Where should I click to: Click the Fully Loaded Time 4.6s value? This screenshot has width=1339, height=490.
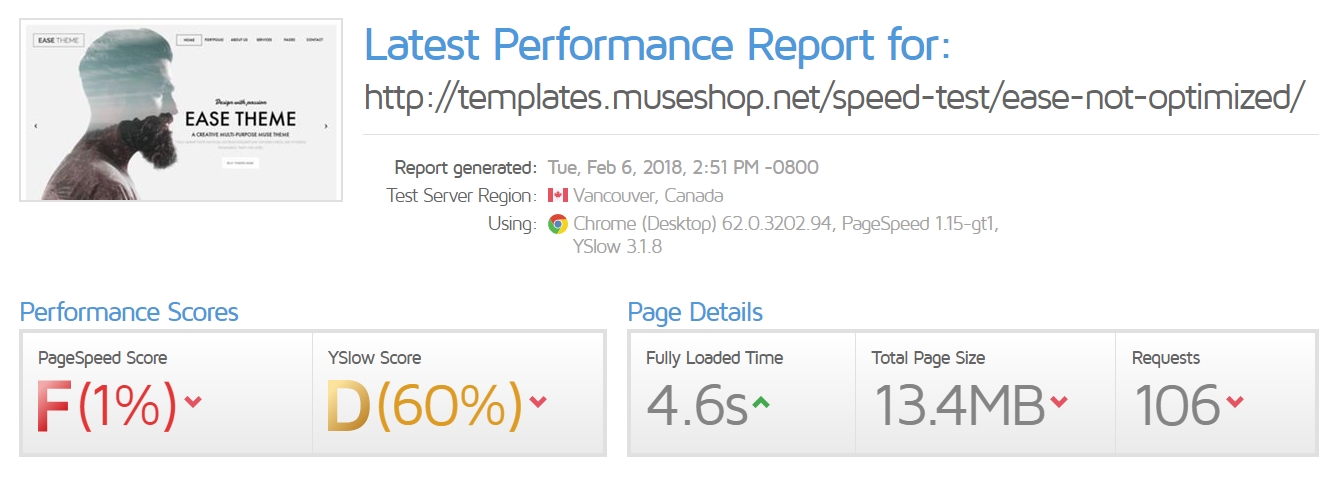697,406
